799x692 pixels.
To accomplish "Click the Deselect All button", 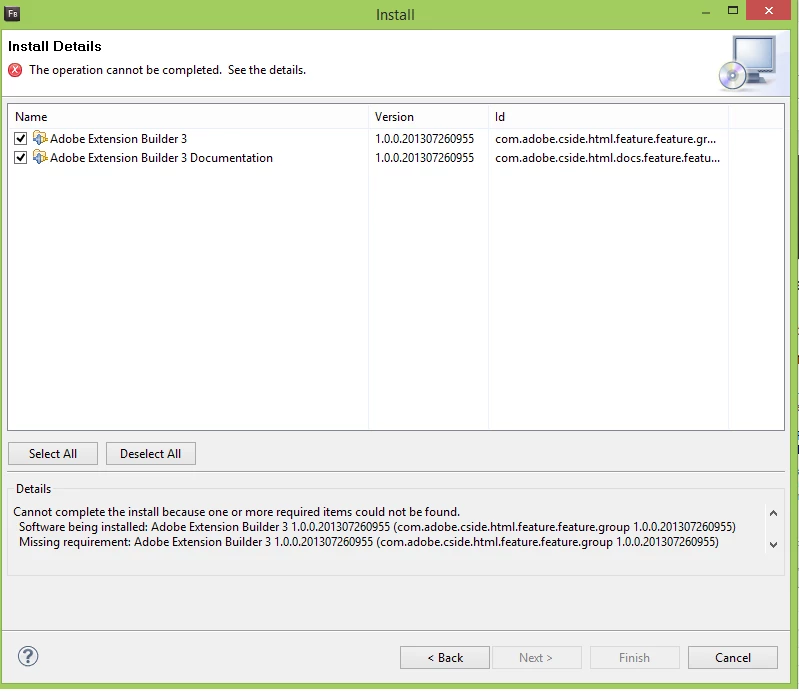I will point(151,454).
